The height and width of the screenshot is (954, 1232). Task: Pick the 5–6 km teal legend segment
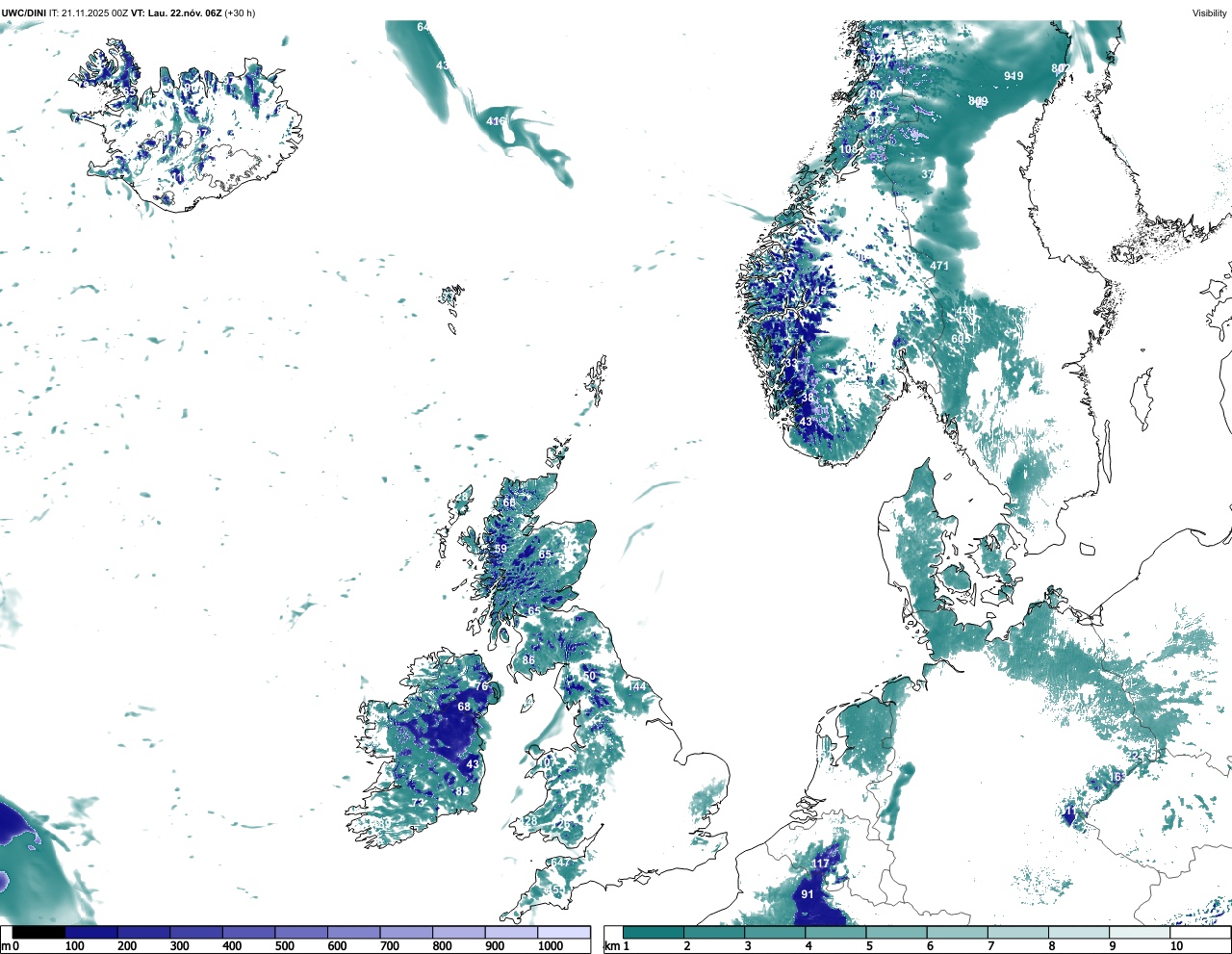(x=897, y=932)
